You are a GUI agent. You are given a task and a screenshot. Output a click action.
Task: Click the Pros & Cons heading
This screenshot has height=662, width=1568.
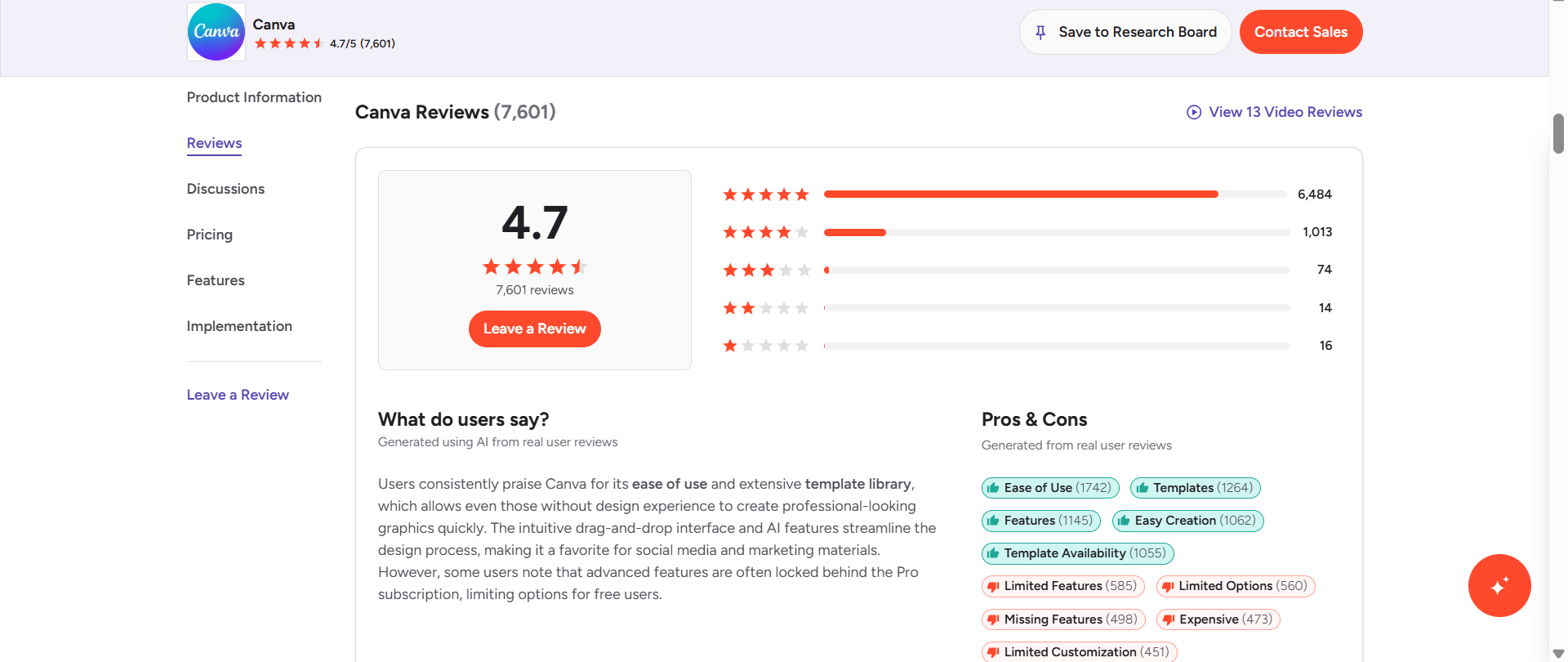point(1035,419)
